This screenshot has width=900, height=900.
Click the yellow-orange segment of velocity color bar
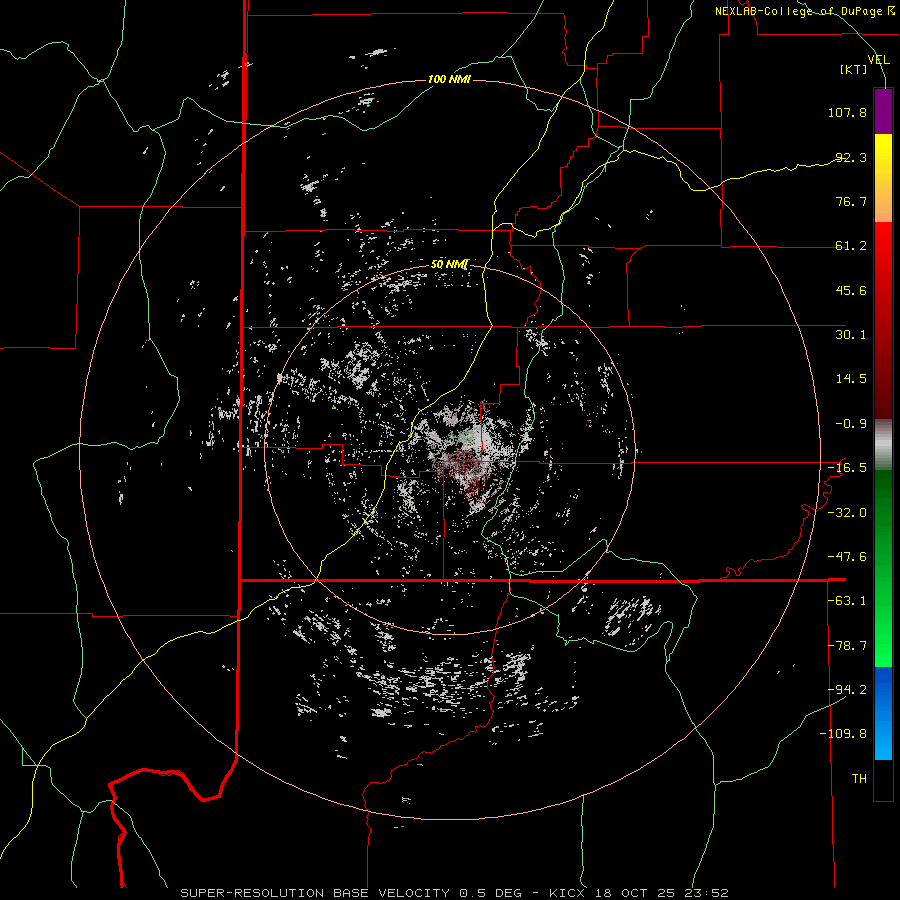(x=883, y=178)
